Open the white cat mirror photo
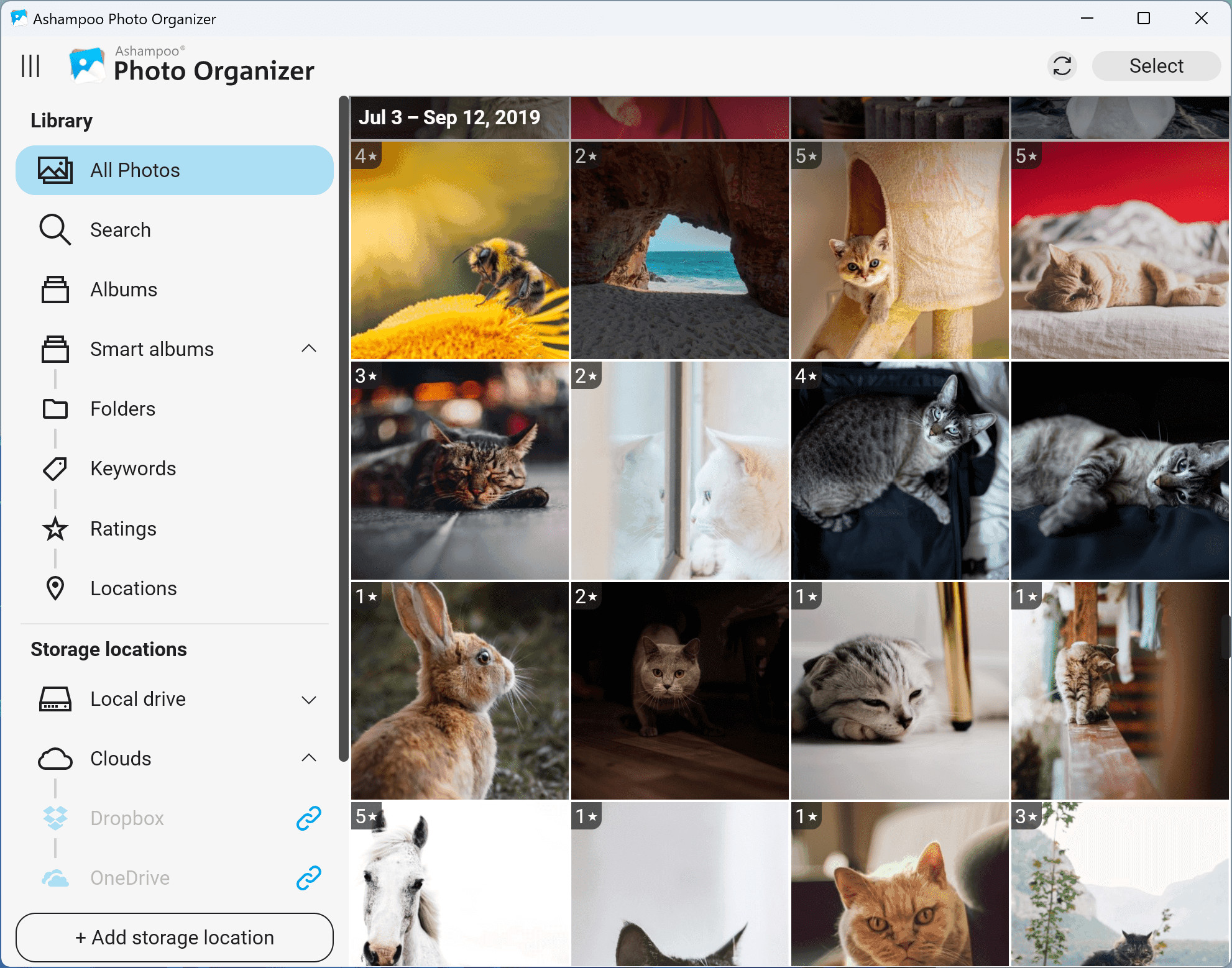1232x968 pixels. pyautogui.click(x=680, y=470)
